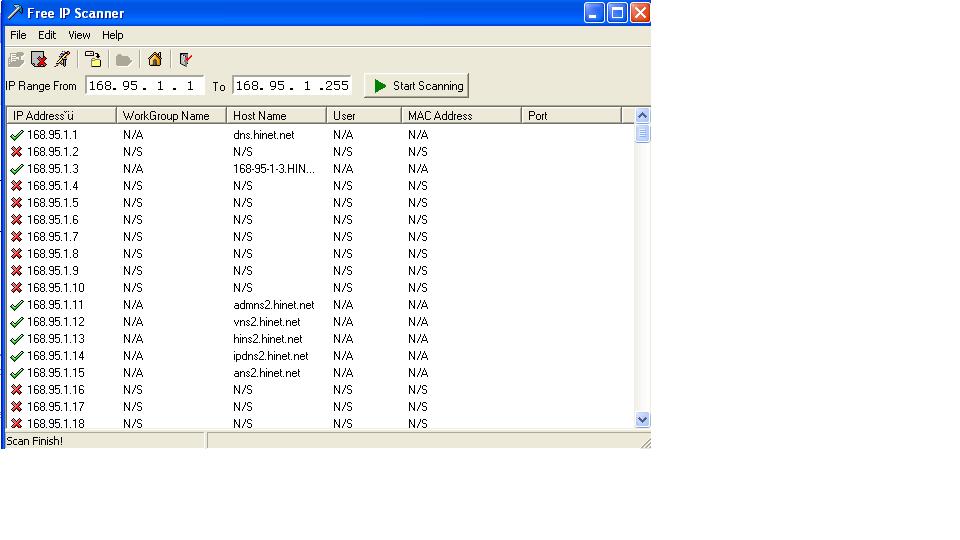
Task: Open the Help menu
Action: [x=112, y=35]
